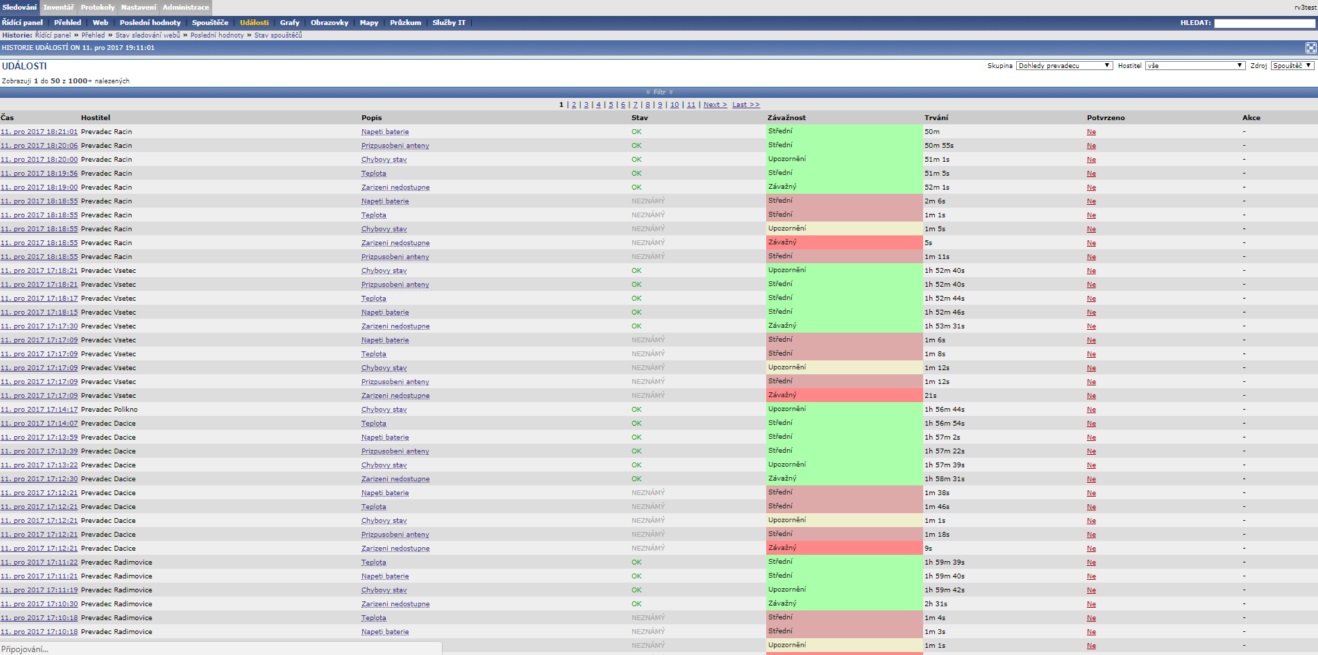Open Chybovy stav for Prevadec Polikno
Image resolution: width=1318 pixels, height=655 pixels.
383,409
